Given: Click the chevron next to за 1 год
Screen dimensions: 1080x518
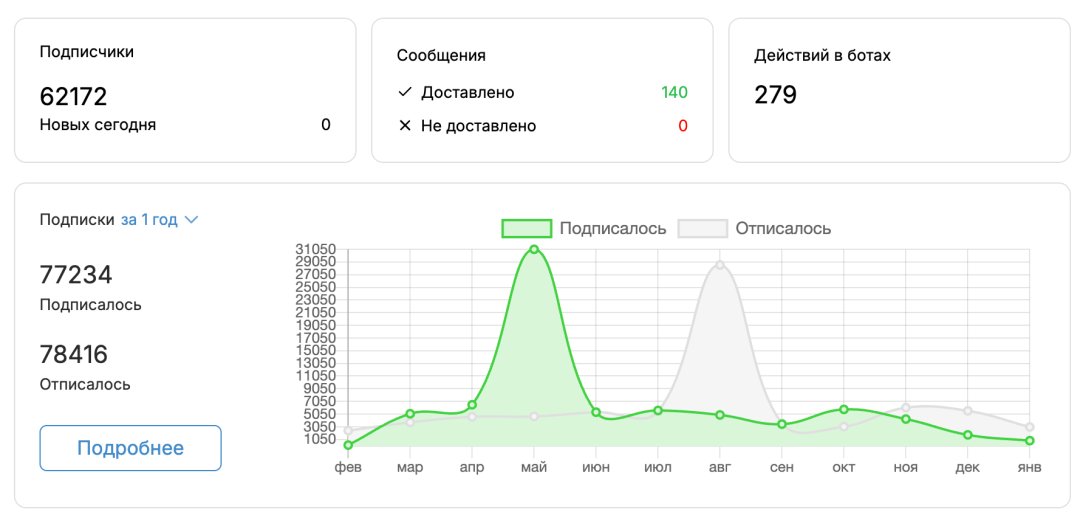Looking at the screenshot, I should point(192,220).
